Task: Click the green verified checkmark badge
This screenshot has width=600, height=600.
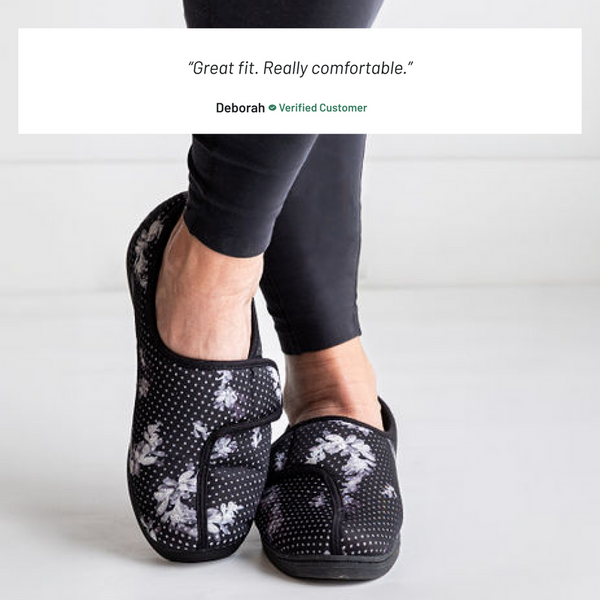Action: 272,108
